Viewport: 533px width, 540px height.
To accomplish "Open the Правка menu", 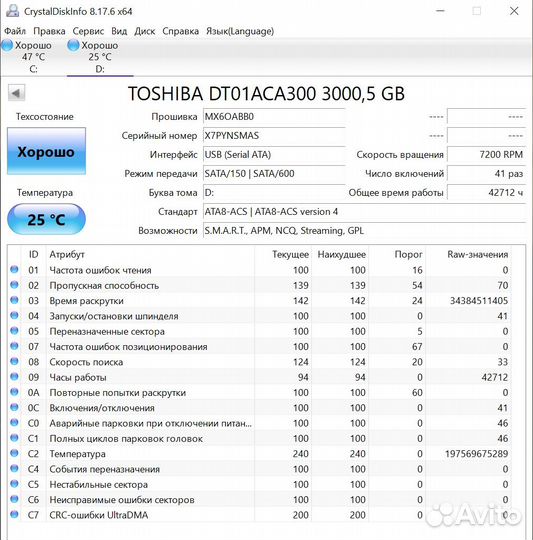I will point(49,31).
